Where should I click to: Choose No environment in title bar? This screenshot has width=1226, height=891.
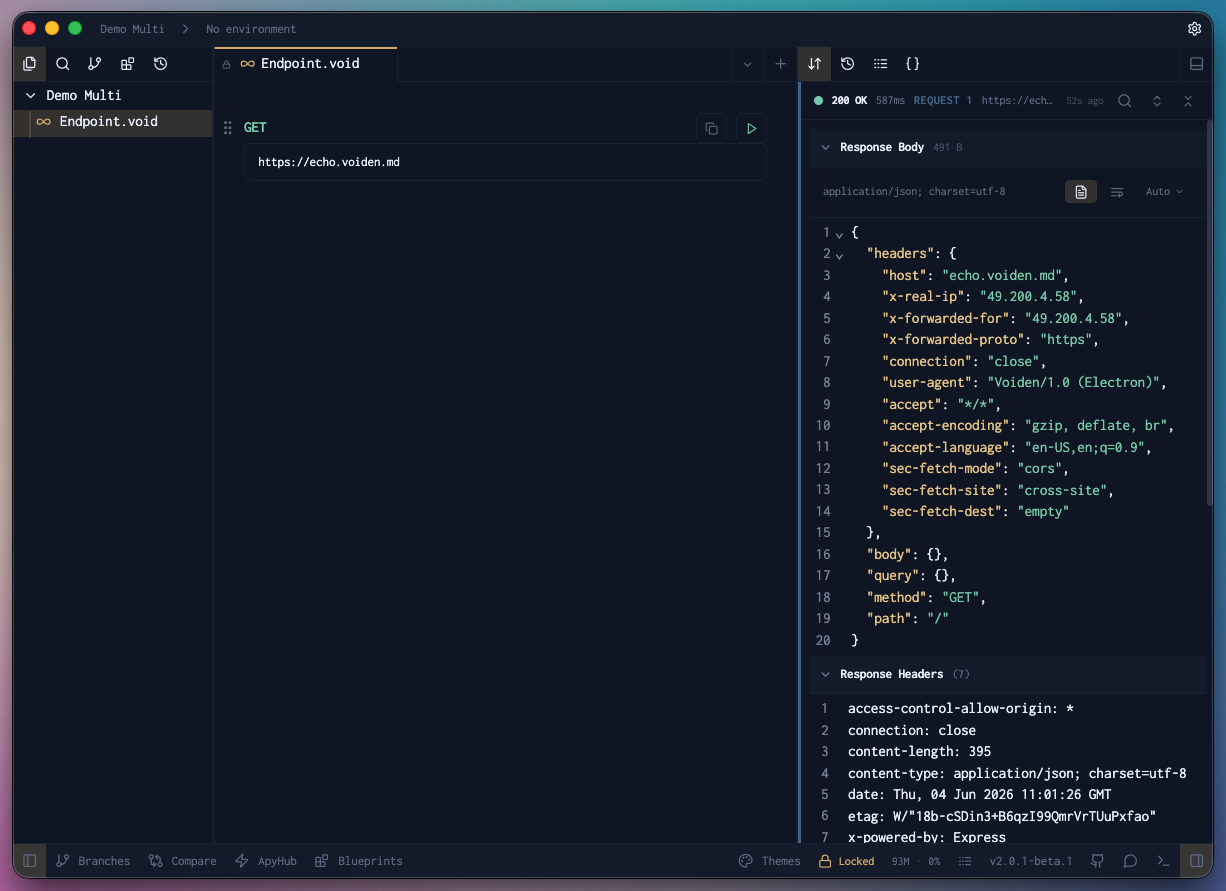[x=251, y=29]
